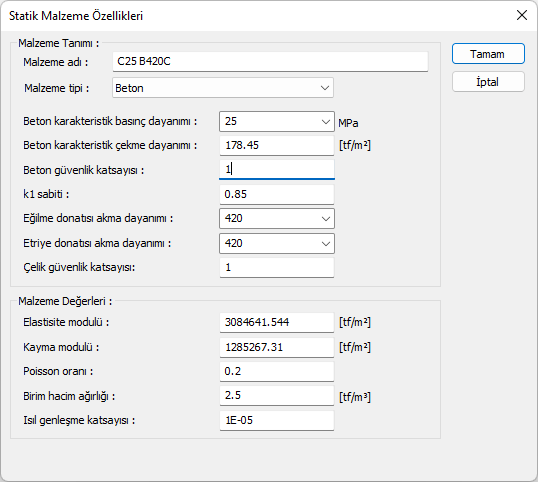Click the chevron arrow of Malzeme tipi
The width and height of the screenshot is (538, 482).
325,88
